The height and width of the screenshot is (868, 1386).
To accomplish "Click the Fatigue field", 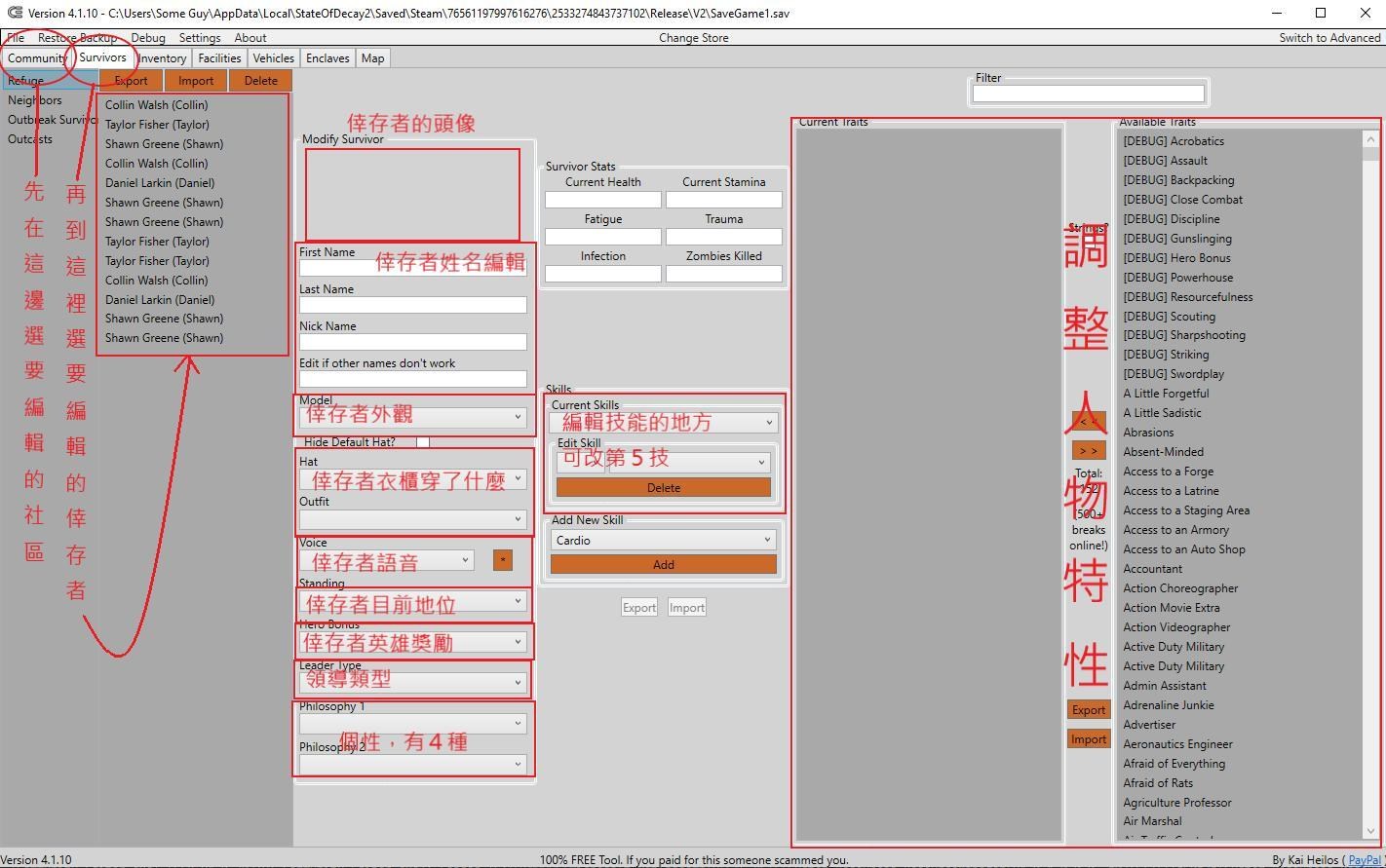I will tap(603, 237).
